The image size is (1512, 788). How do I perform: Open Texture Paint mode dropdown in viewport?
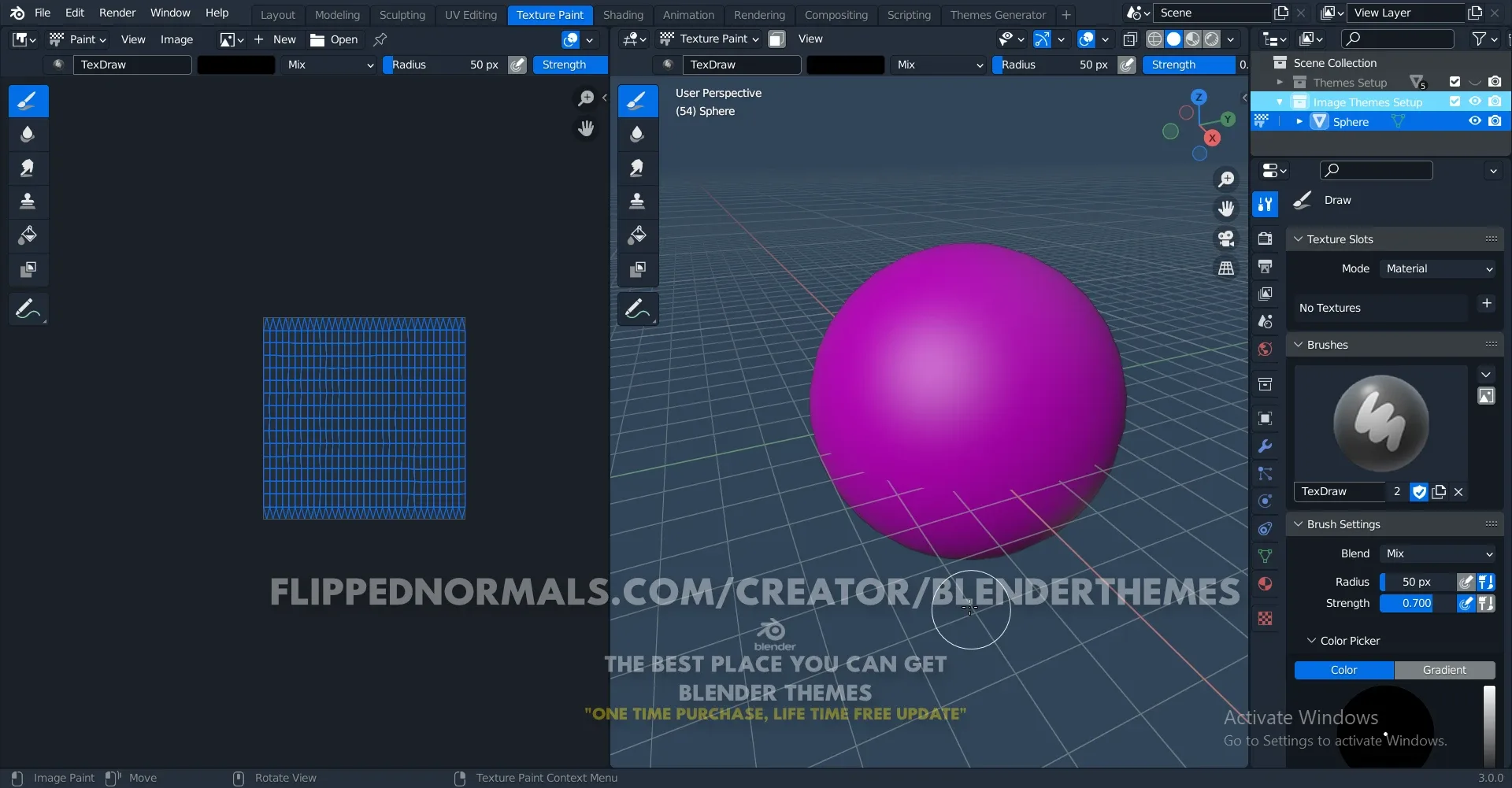click(x=710, y=39)
